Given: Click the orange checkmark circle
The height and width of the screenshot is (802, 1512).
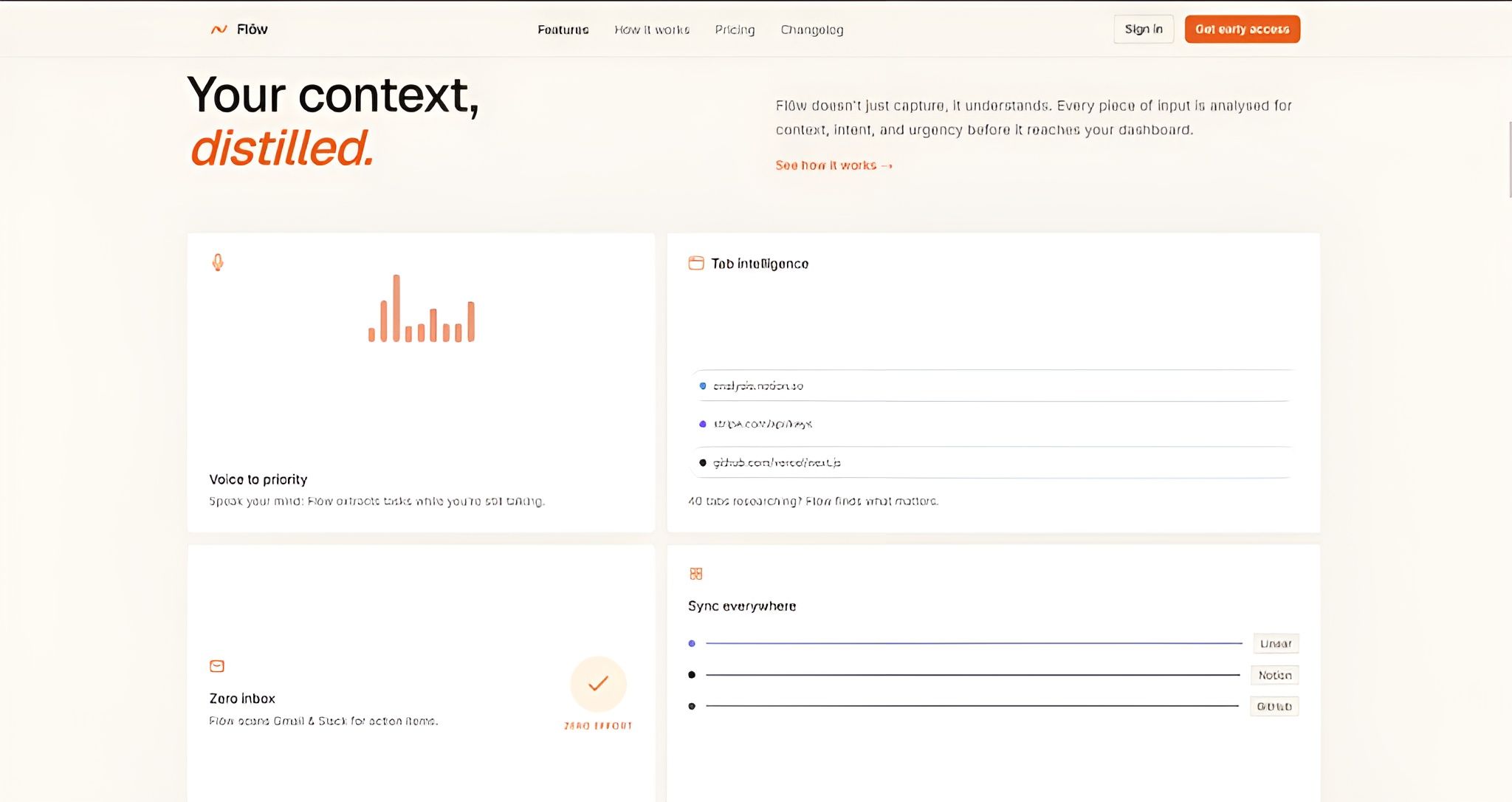Looking at the screenshot, I should (x=599, y=684).
